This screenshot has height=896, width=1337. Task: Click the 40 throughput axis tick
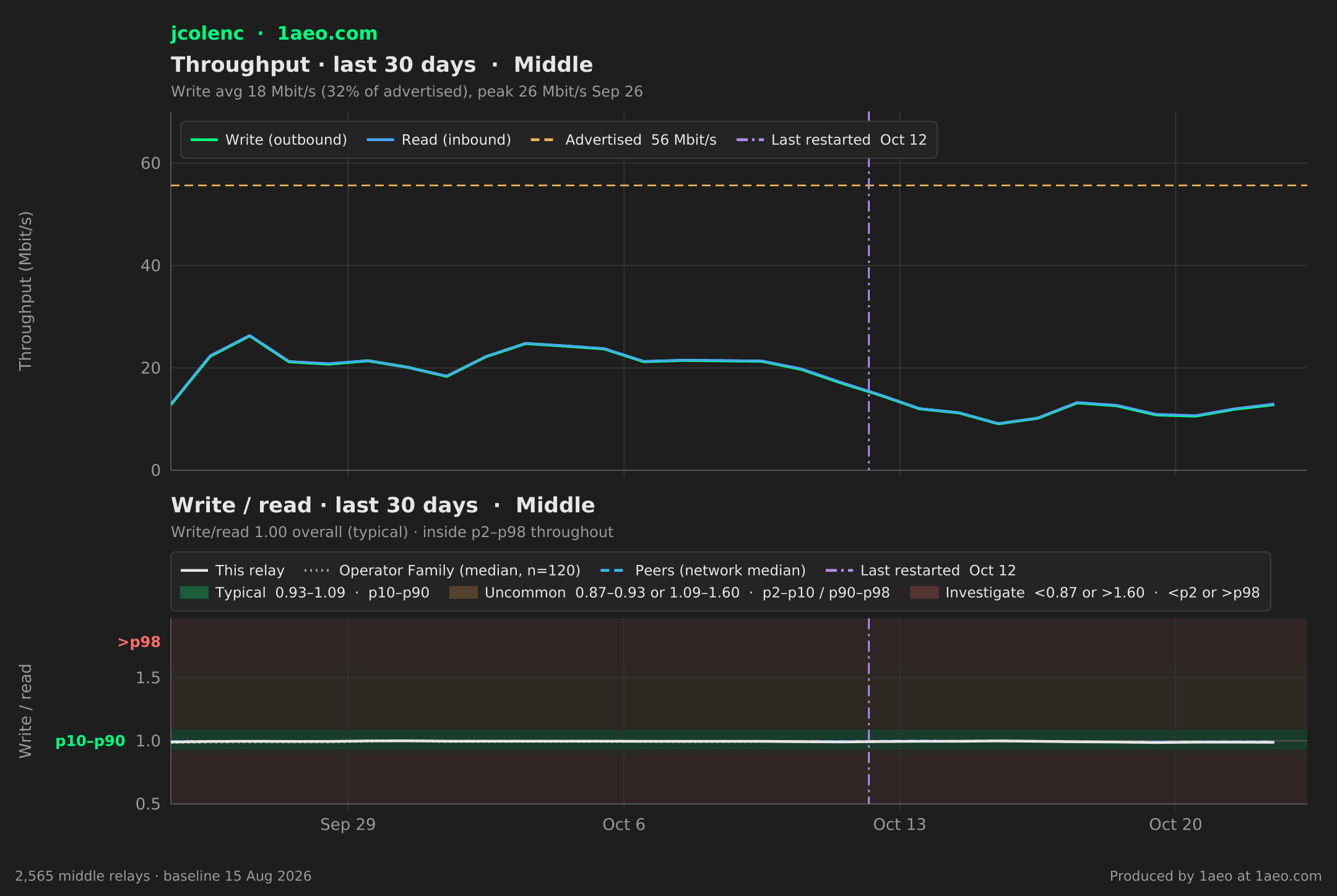[151, 266]
